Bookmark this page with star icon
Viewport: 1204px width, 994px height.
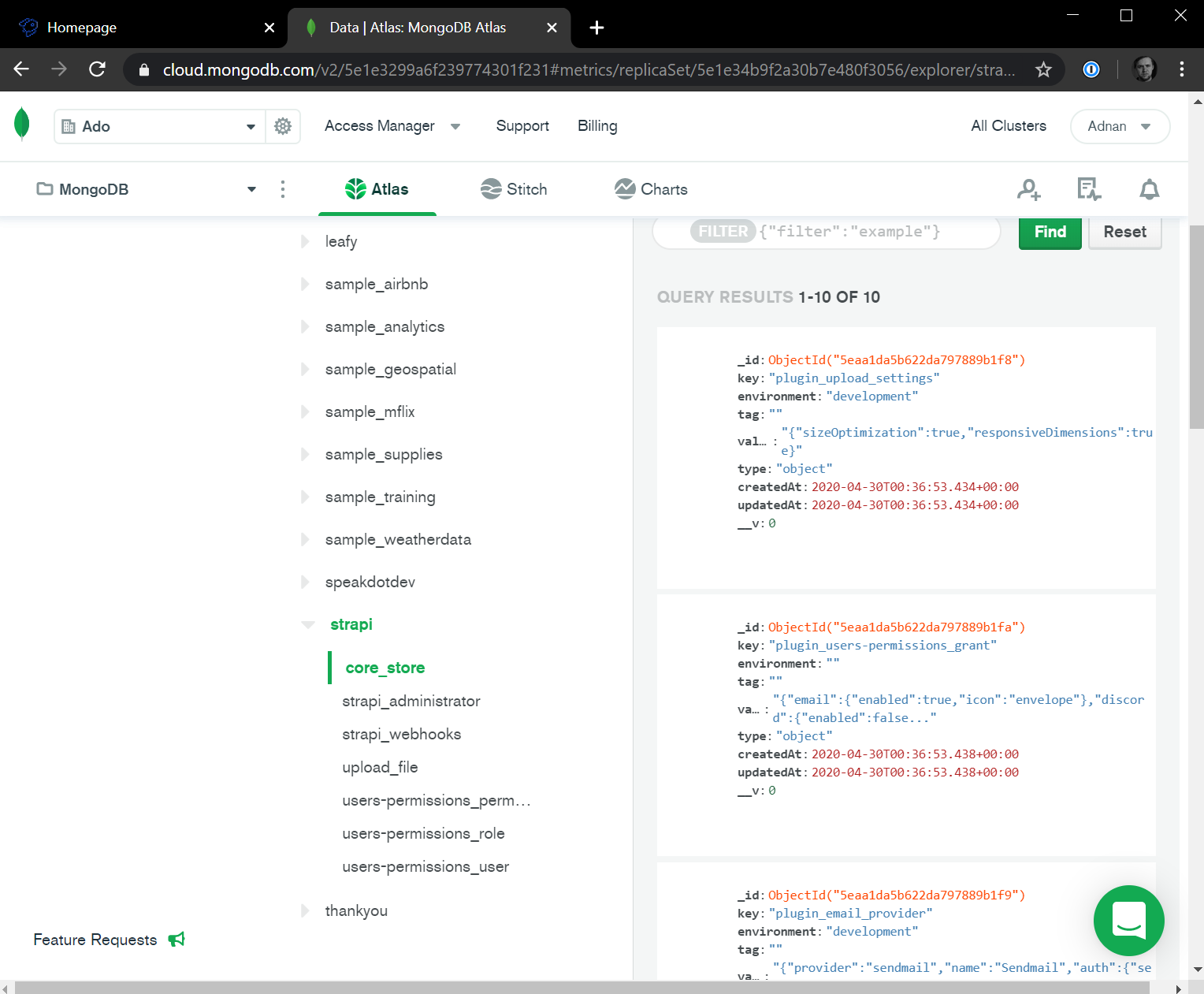pos(1043,70)
